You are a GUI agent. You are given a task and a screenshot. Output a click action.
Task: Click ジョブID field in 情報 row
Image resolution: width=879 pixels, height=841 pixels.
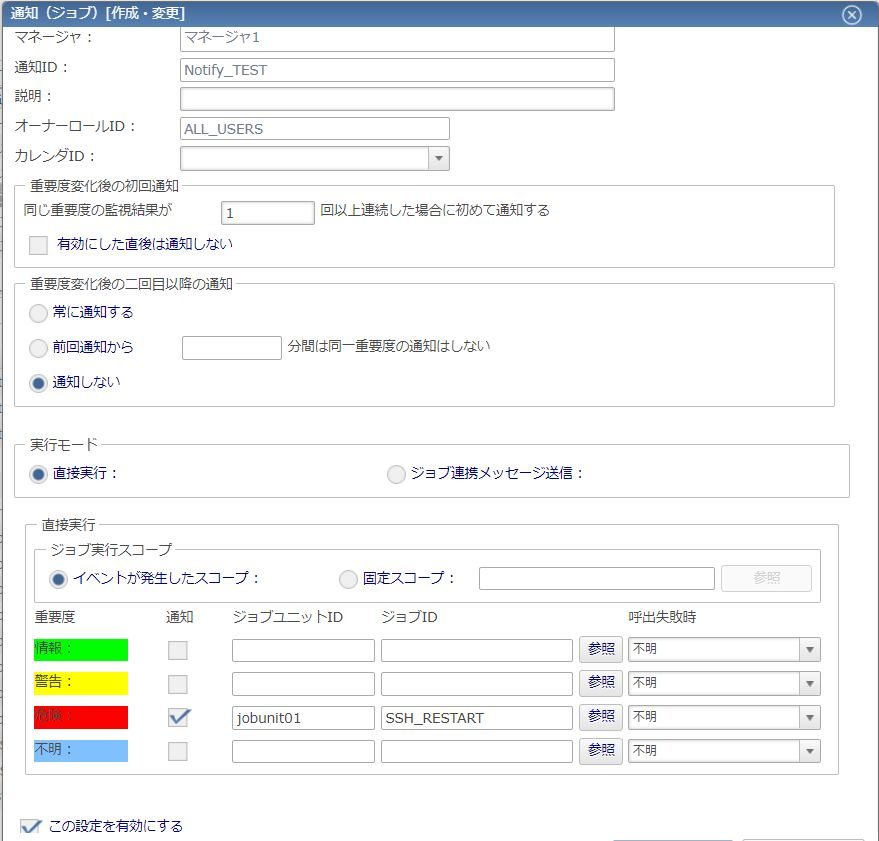coord(476,650)
